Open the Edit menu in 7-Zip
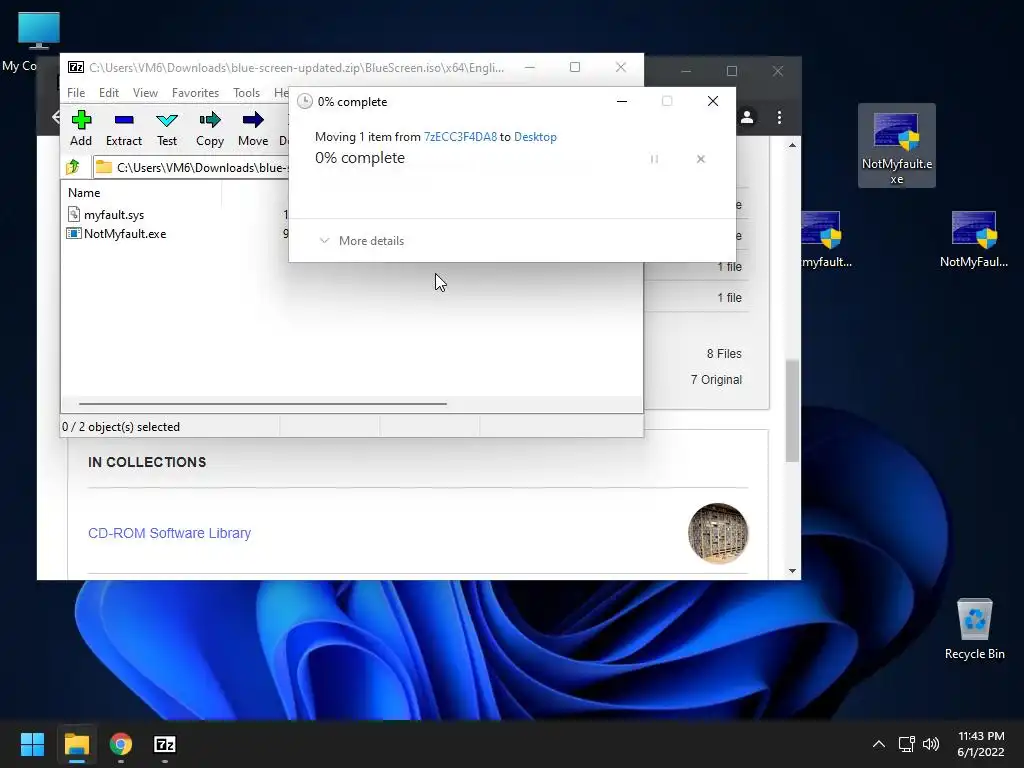Screen dimensions: 1024x768 (x=108, y=93)
